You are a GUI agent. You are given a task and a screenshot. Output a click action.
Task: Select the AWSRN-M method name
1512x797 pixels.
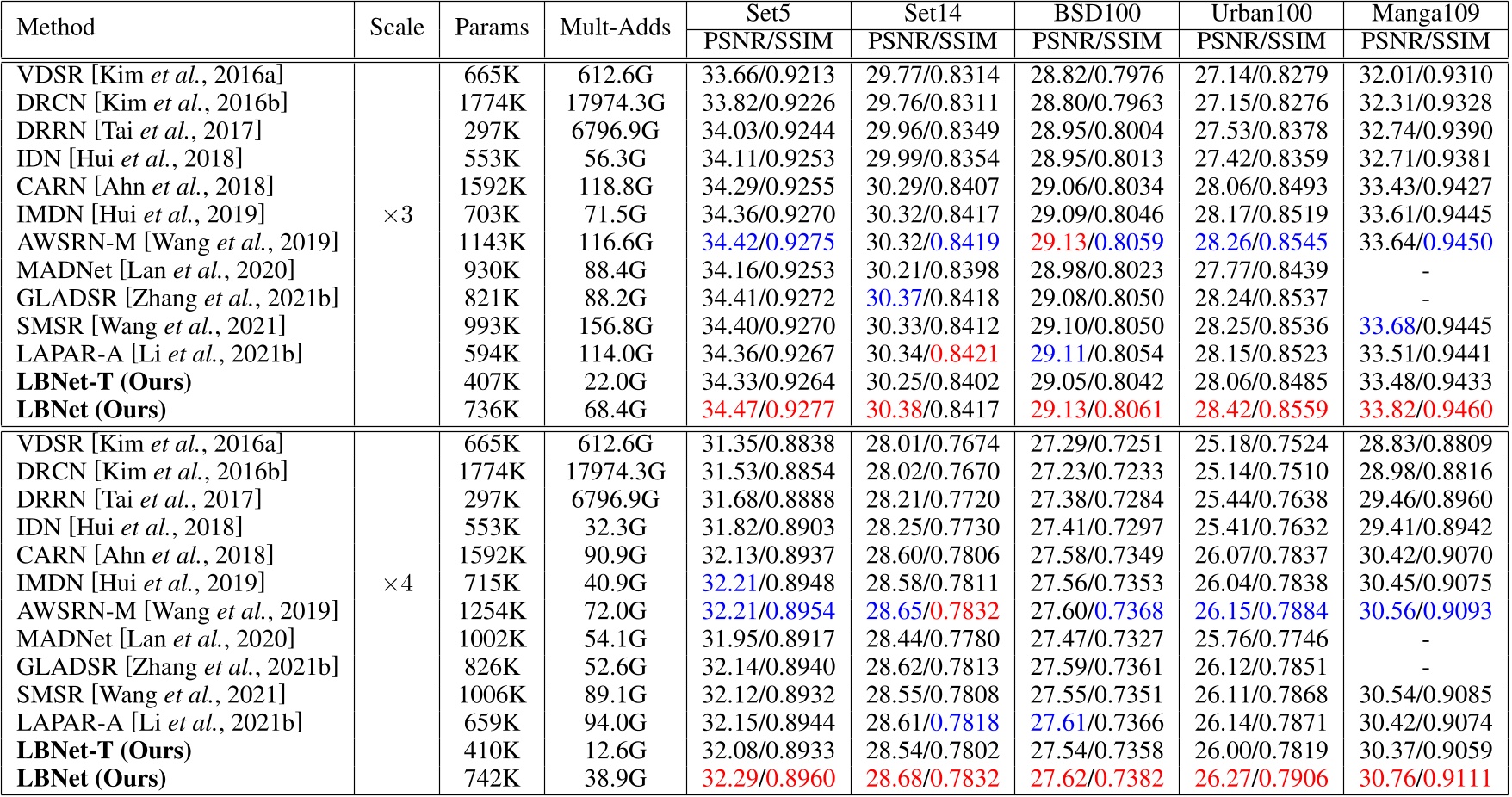point(74,243)
